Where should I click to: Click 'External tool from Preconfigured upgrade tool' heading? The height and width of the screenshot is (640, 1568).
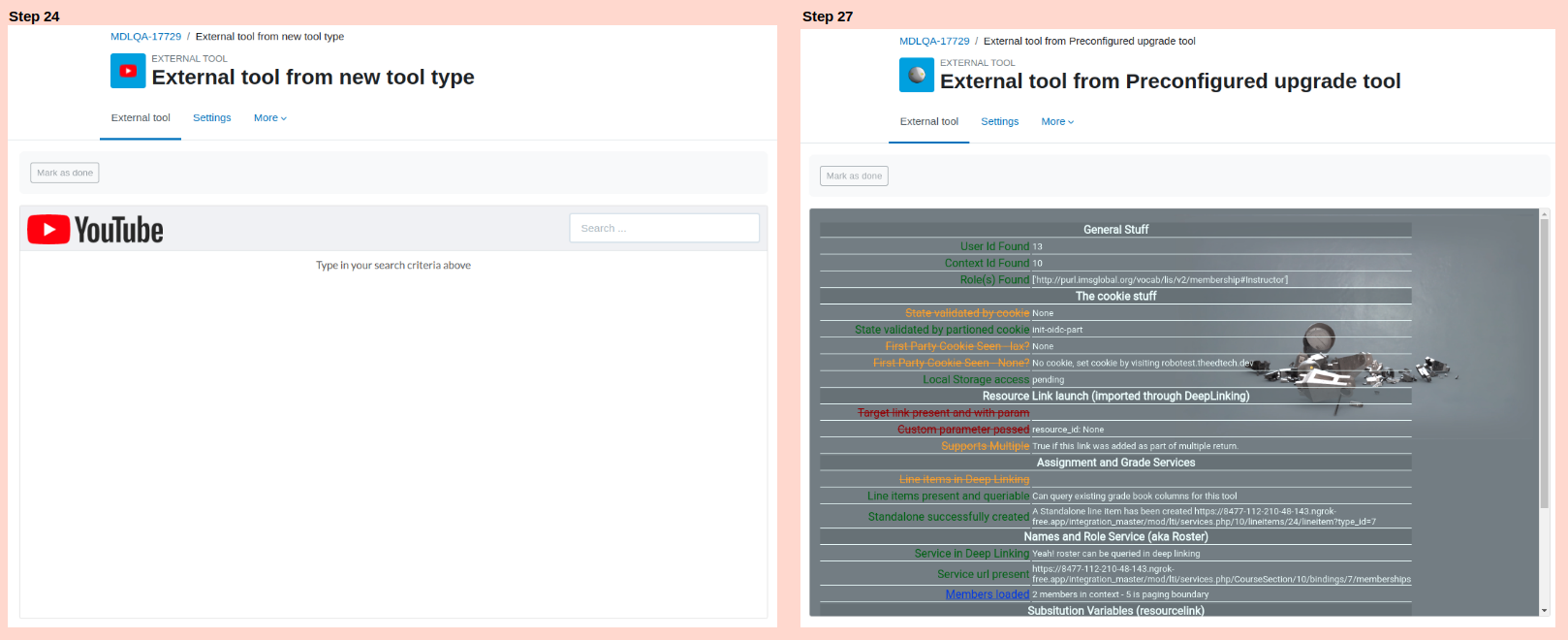click(x=1170, y=81)
